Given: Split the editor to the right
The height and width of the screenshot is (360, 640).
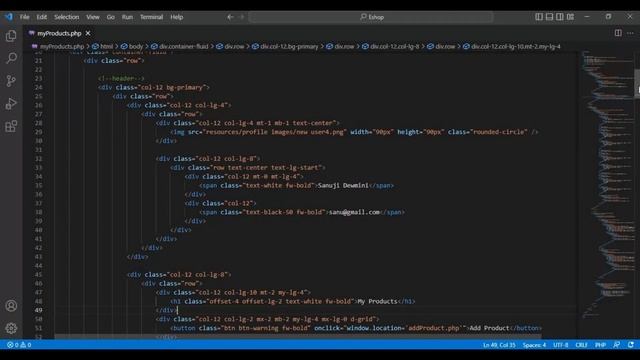Looking at the screenshot, I should tap(618, 33).
